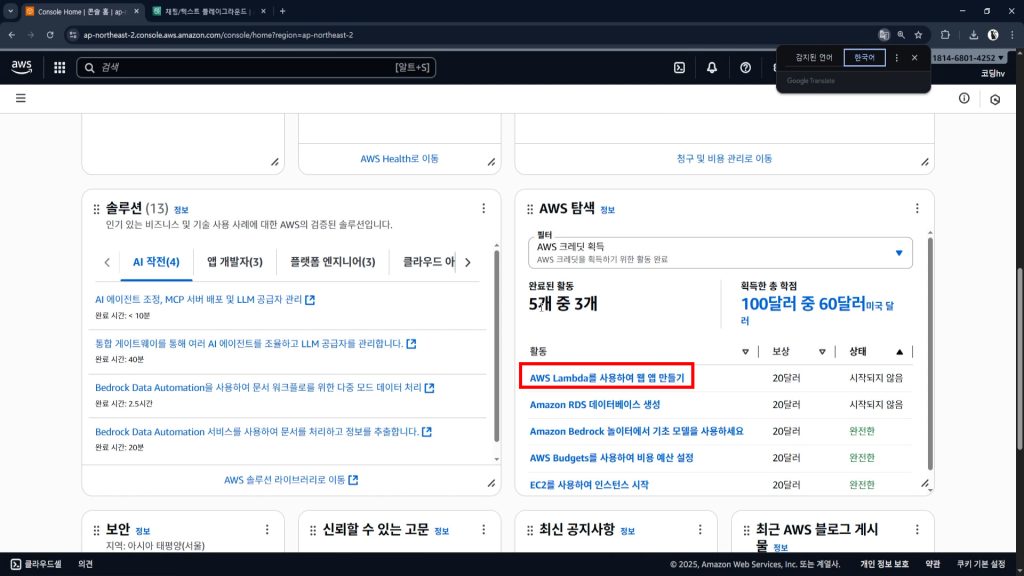This screenshot has height=576, width=1024.
Task: Open the 최신 공지사항 widget menu
Action: click(700, 530)
